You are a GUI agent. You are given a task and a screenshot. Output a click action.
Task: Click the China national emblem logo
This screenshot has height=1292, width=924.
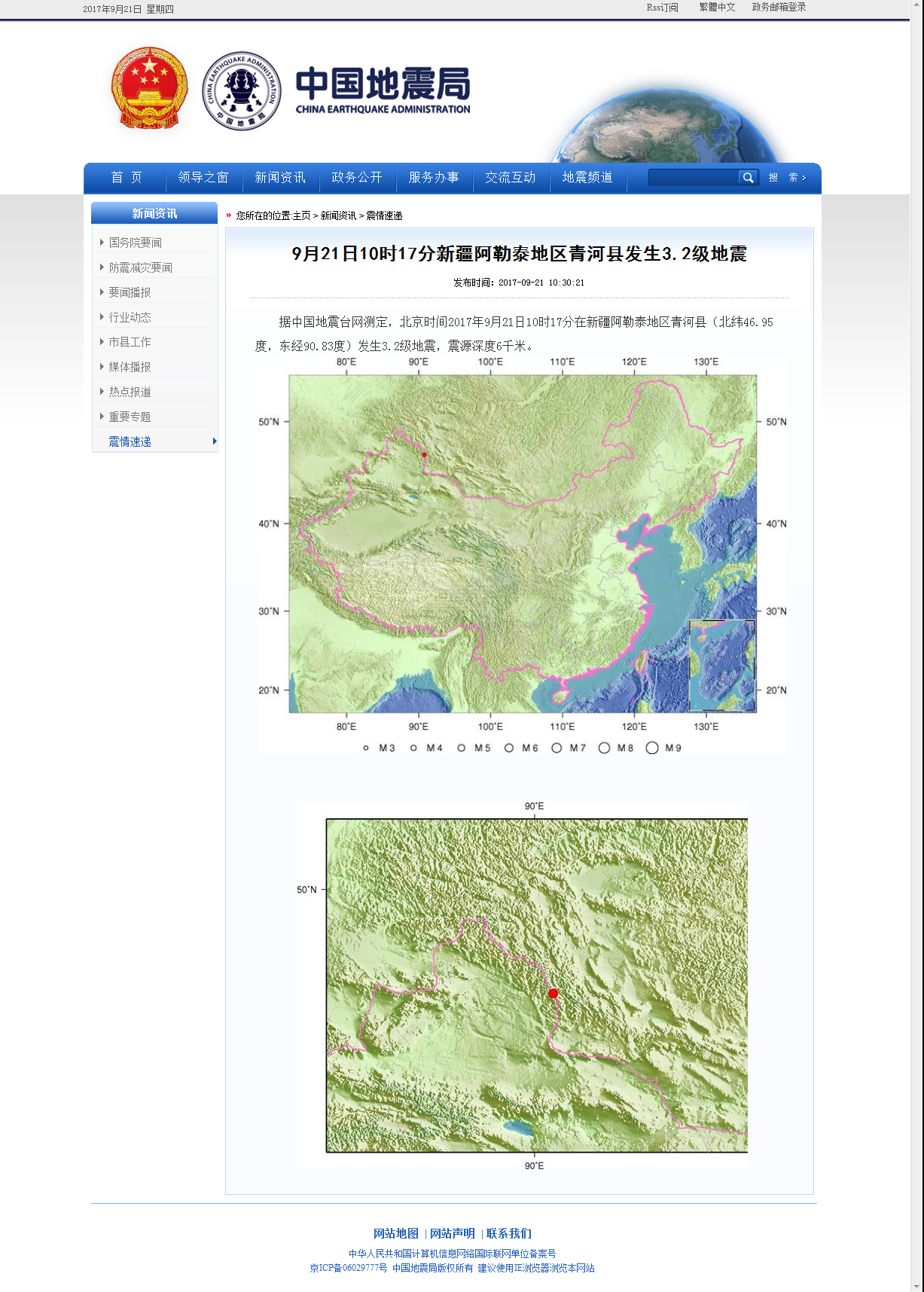pyautogui.click(x=150, y=88)
